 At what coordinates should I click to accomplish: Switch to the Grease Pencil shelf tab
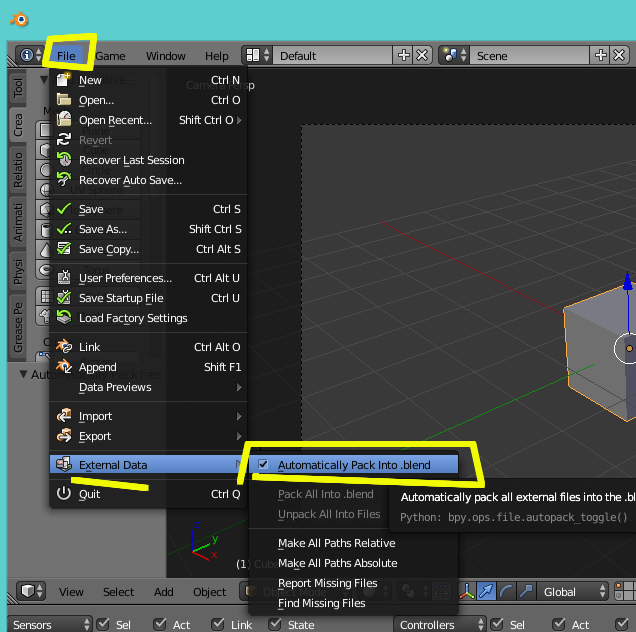pos(18,327)
